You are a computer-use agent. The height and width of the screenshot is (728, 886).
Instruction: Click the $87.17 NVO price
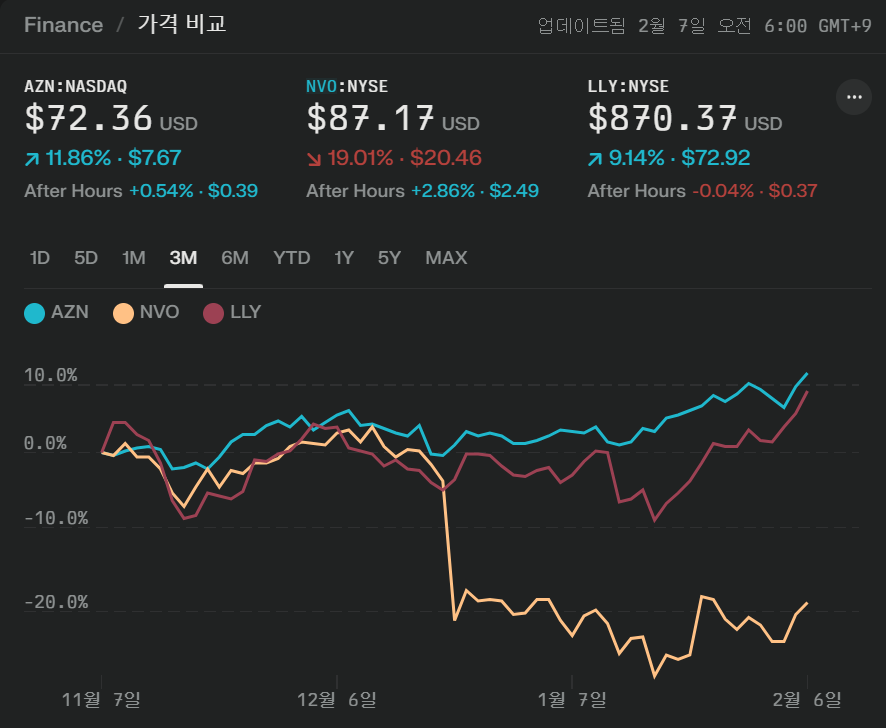(371, 119)
